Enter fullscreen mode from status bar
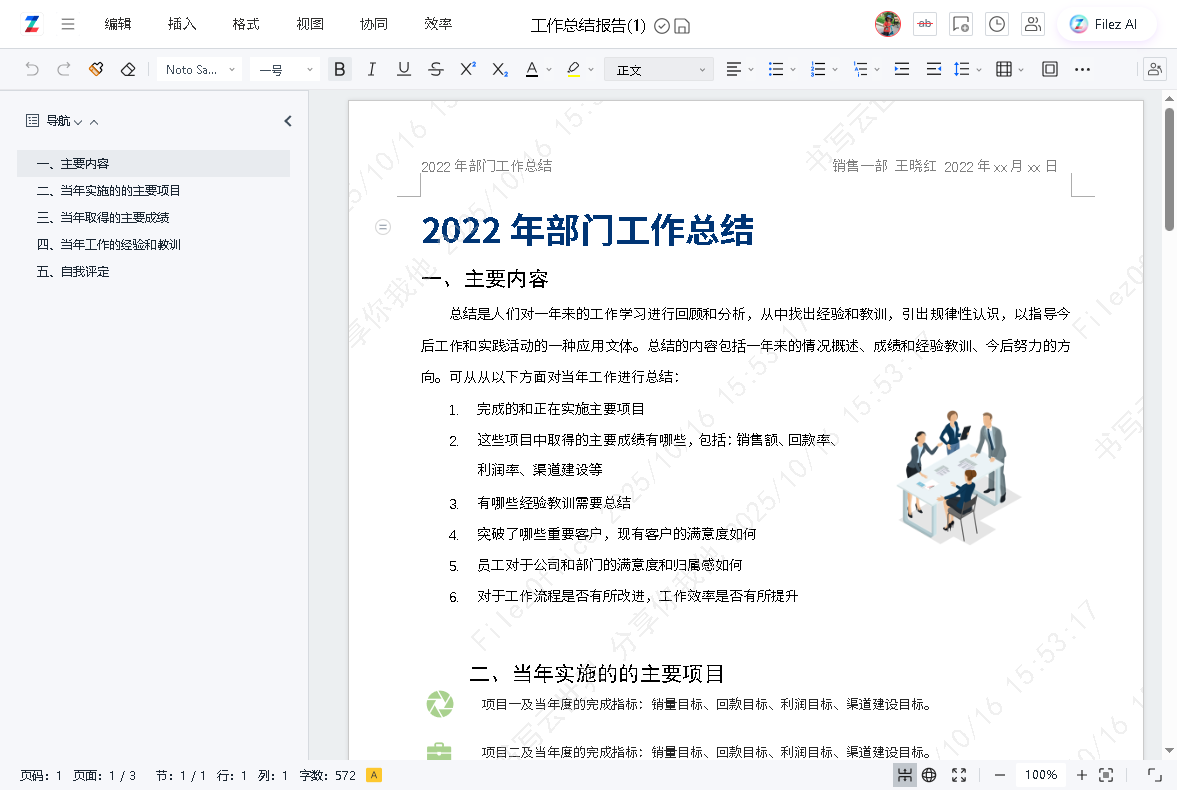Screen dimensions: 1177x790 [959, 775]
